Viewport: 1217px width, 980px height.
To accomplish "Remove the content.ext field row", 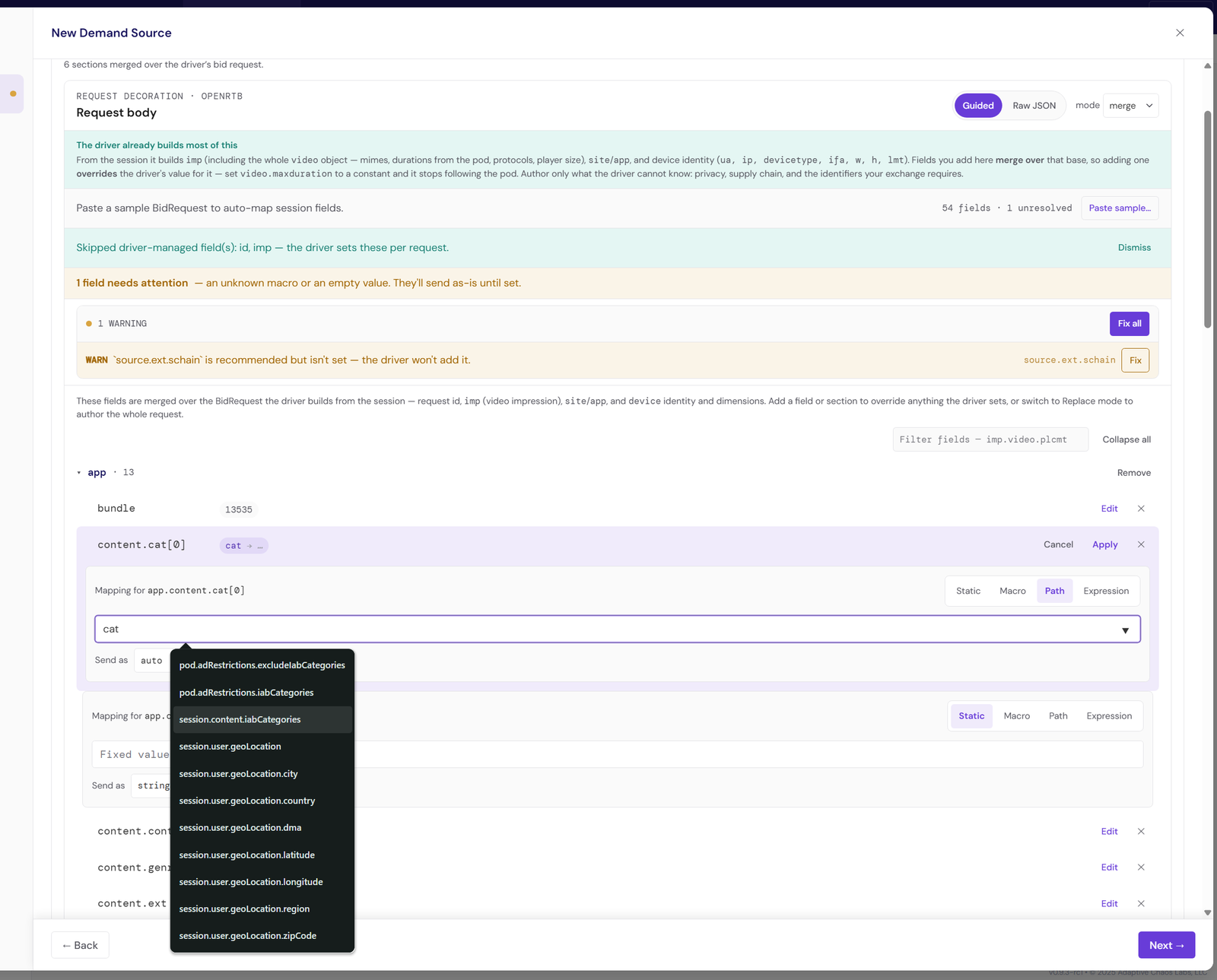I will point(1141,904).
